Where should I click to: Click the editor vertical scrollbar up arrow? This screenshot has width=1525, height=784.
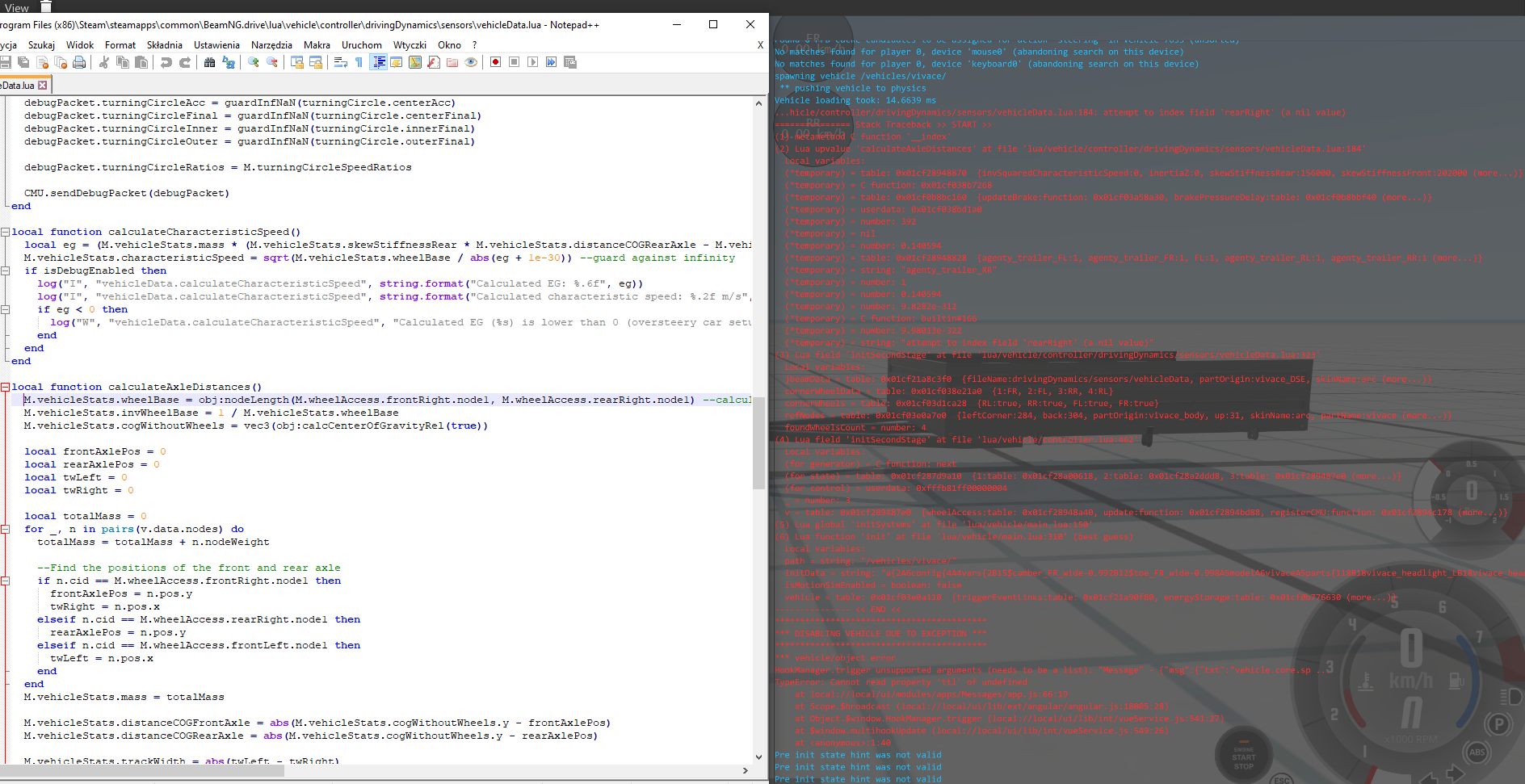[x=758, y=103]
